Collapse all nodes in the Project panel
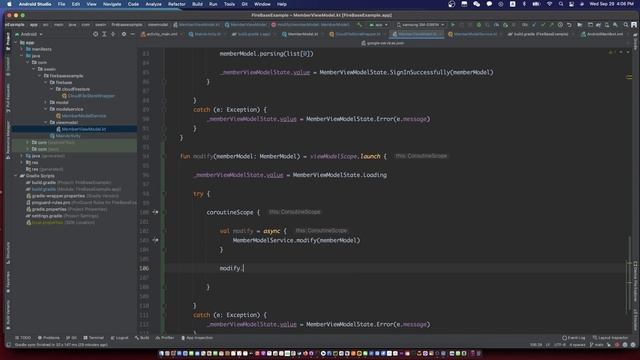640x360 pixels. pos(113,34)
